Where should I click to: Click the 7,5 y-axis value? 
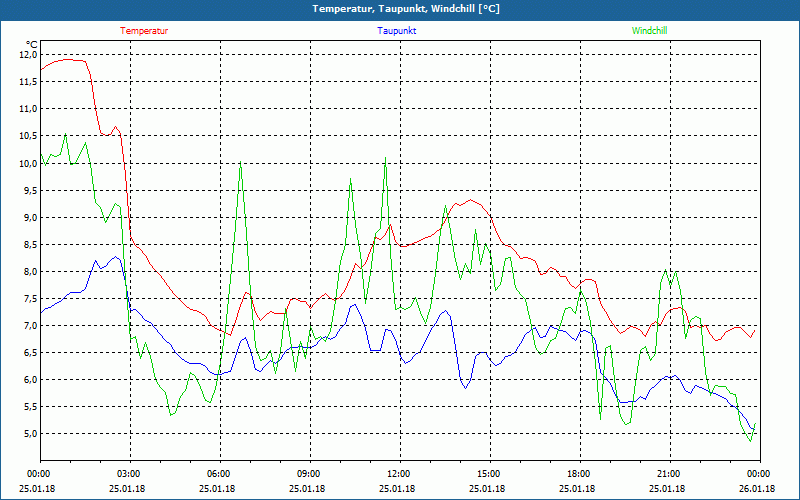[x=30, y=298]
